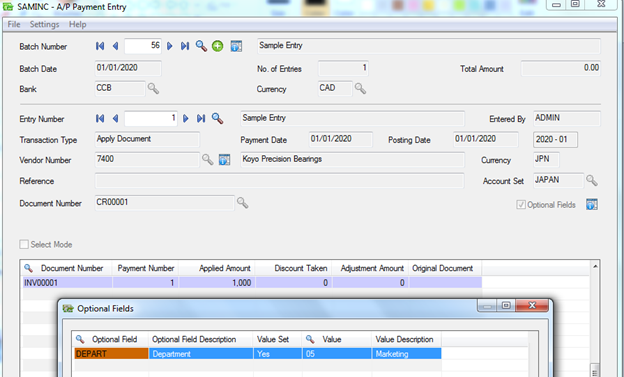The image size is (624, 377).
Task: Select the DEPART optional field cell
Action: [x=111, y=354]
